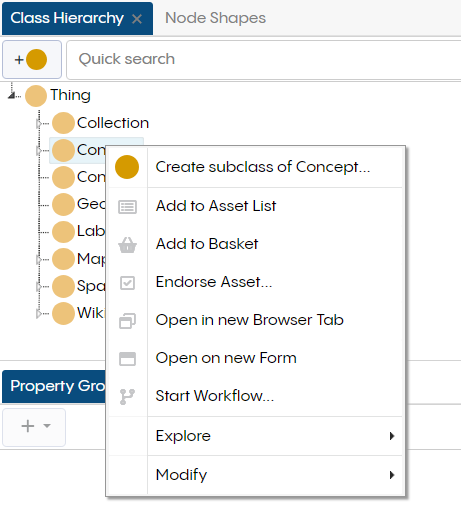Image resolution: width=461 pixels, height=517 pixels.
Task: Click the Spa class circle icon
Action: point(63,286)
